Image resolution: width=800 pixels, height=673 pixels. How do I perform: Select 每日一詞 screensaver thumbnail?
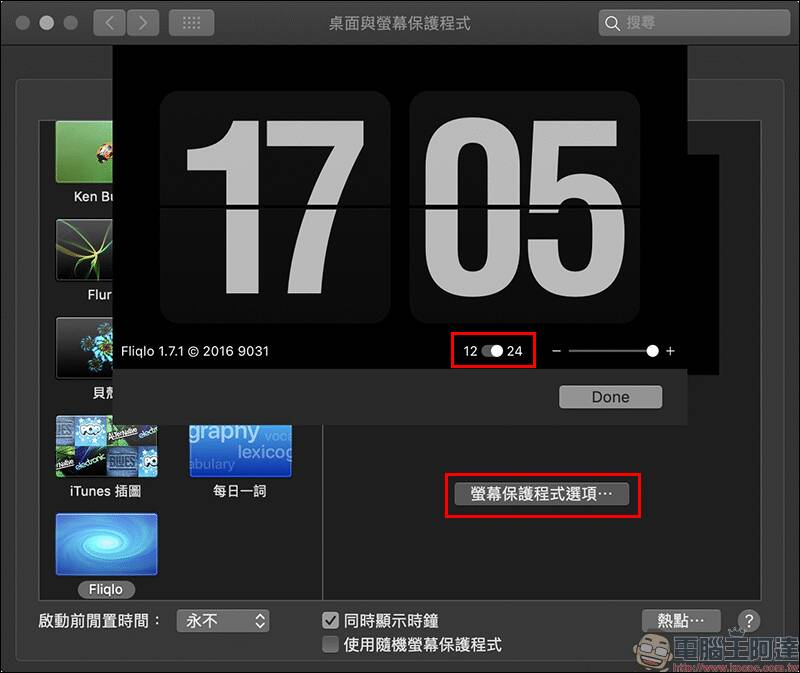[x=240, y=451]
